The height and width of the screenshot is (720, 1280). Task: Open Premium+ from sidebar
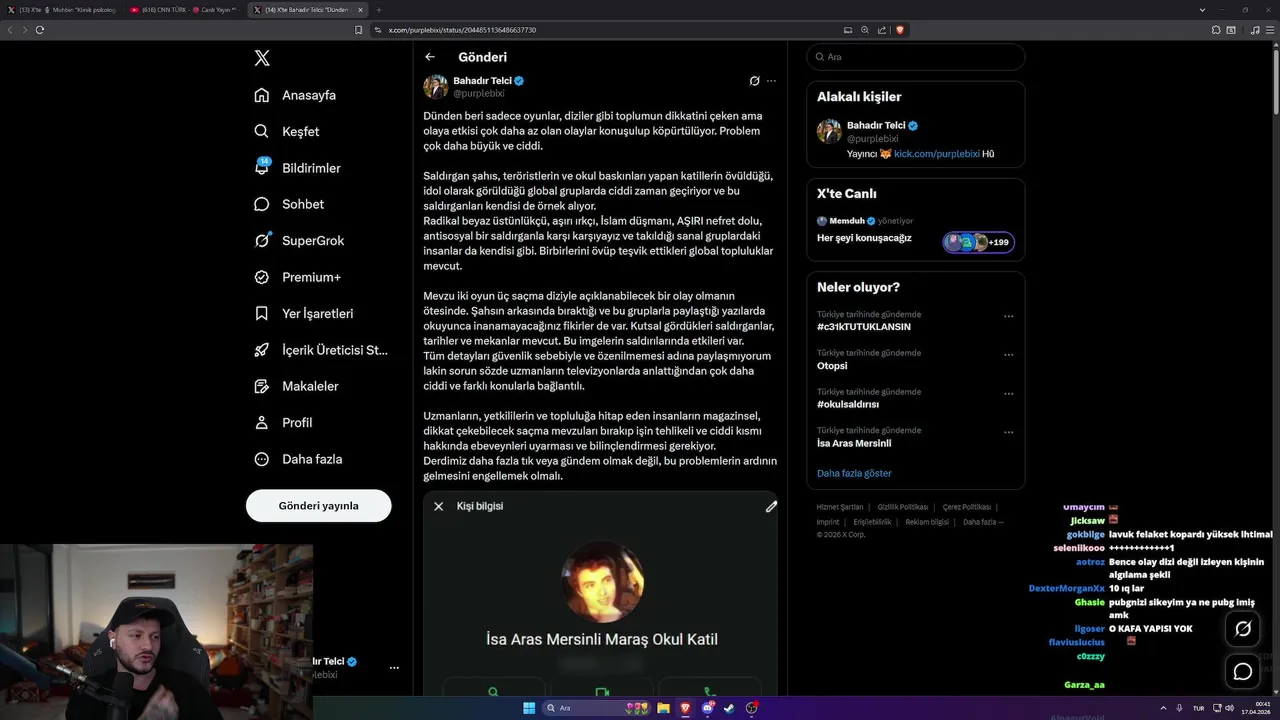click(297, 277)
